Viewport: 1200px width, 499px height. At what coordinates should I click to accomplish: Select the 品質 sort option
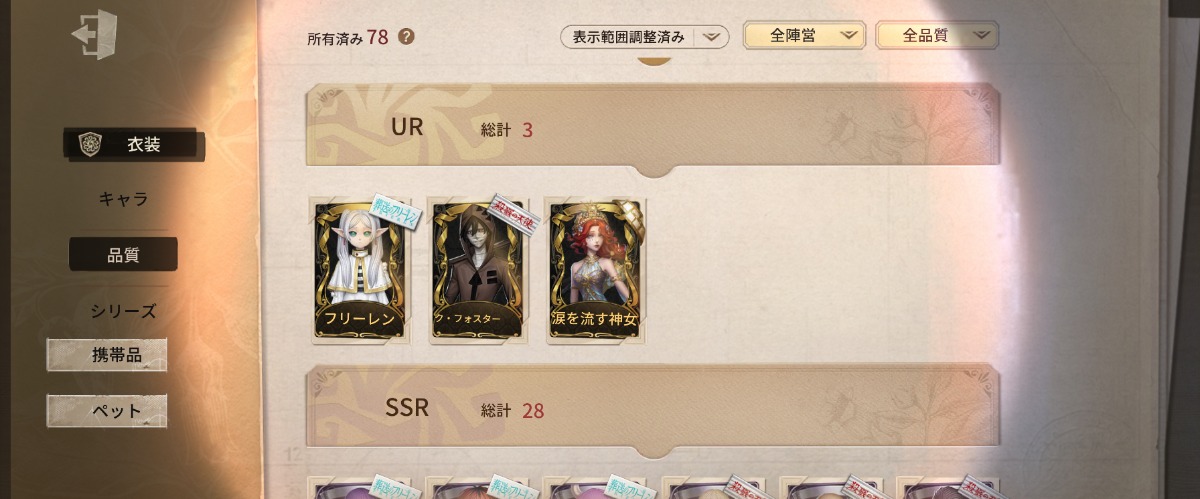click(x=123, y=255)
